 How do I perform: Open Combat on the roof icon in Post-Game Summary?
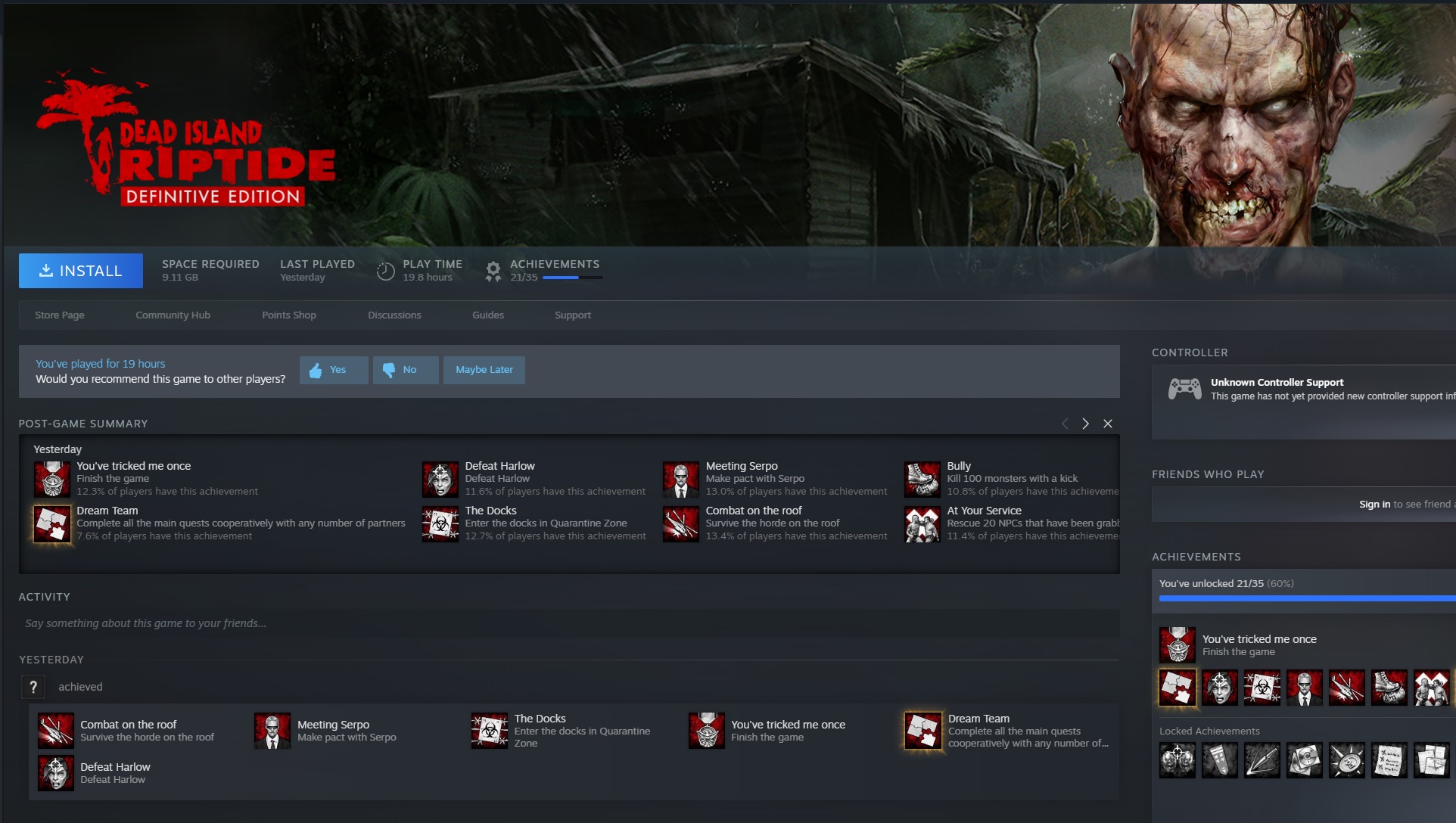[x=681, y=524]
